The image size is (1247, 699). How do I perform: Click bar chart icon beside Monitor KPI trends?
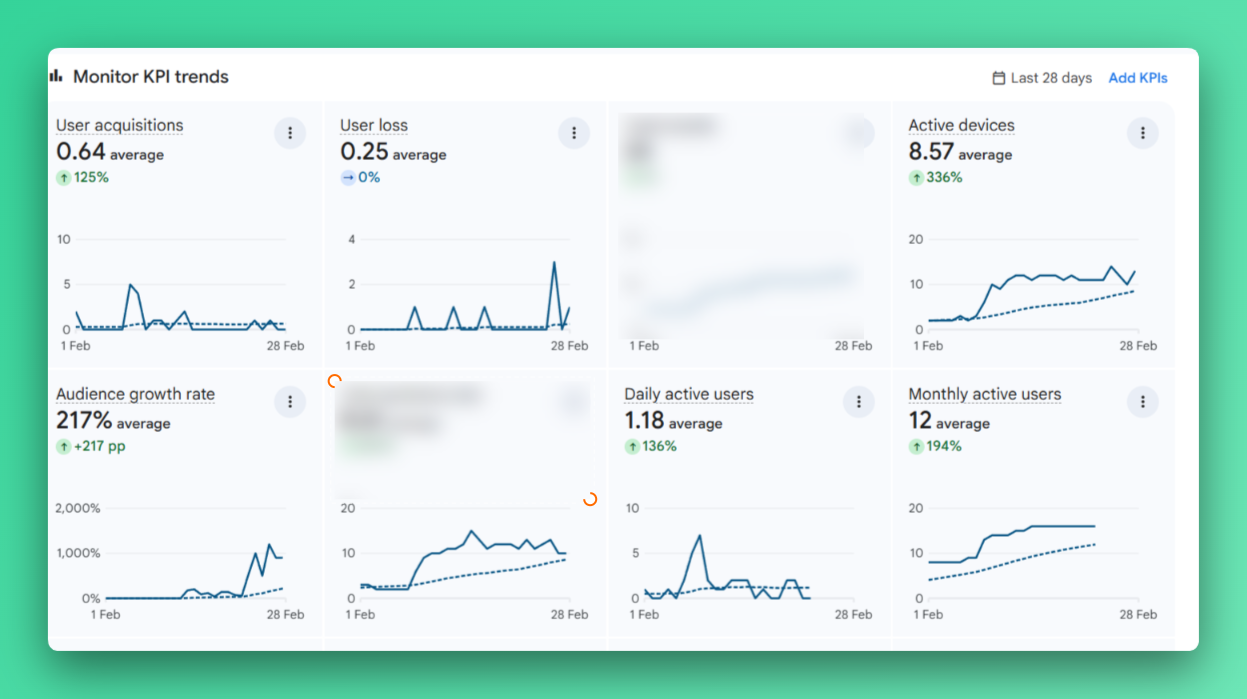click(x=56, y=76)
